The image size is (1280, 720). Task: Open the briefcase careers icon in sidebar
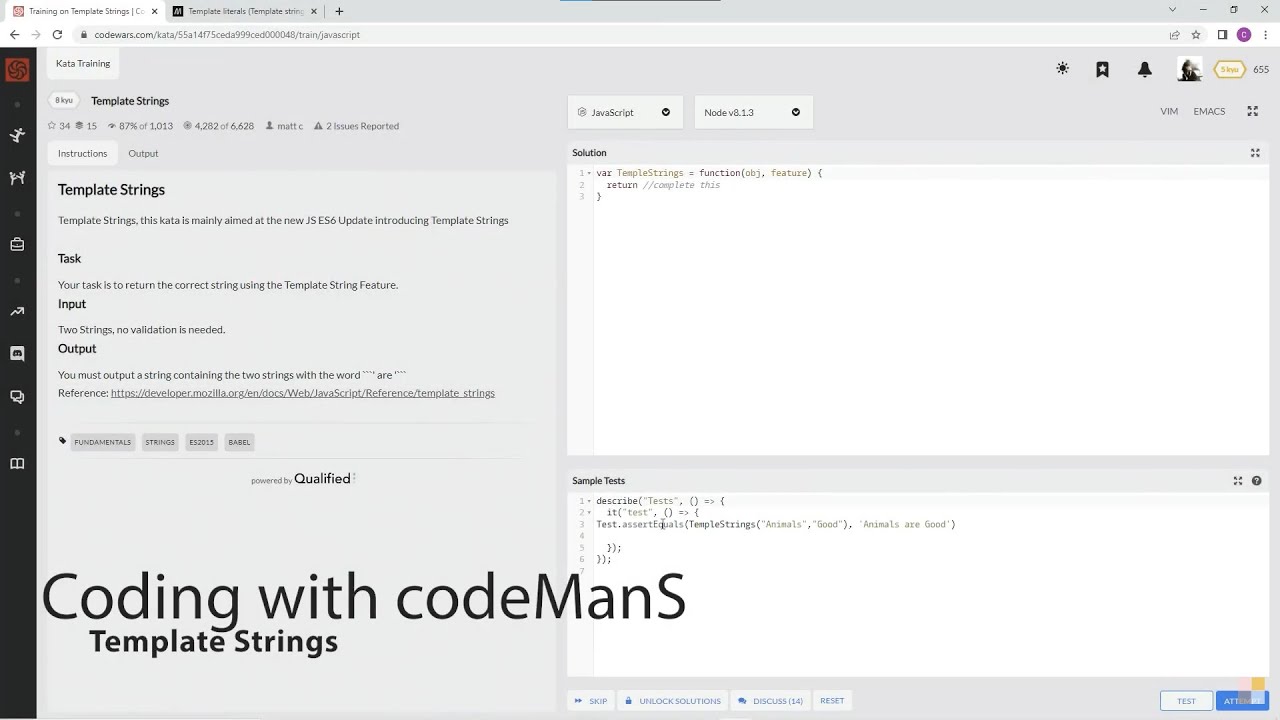[17, 244]
